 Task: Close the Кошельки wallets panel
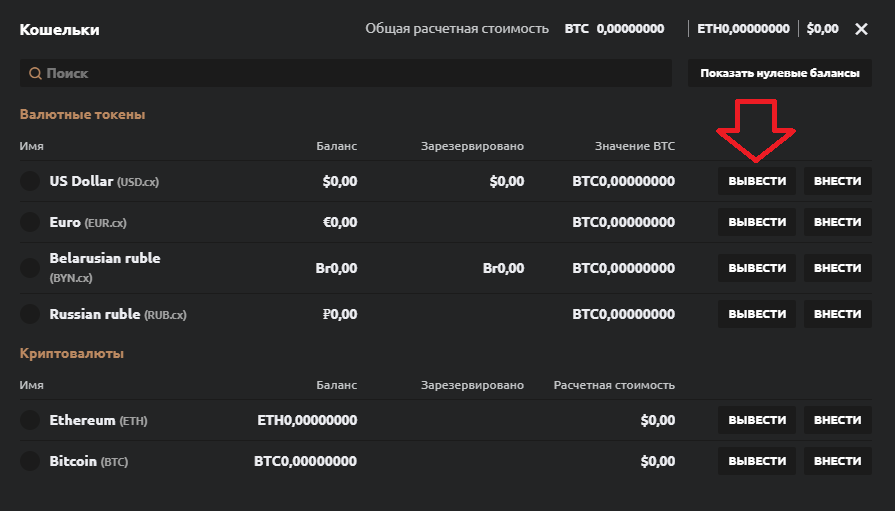click(x=862, y=29)
